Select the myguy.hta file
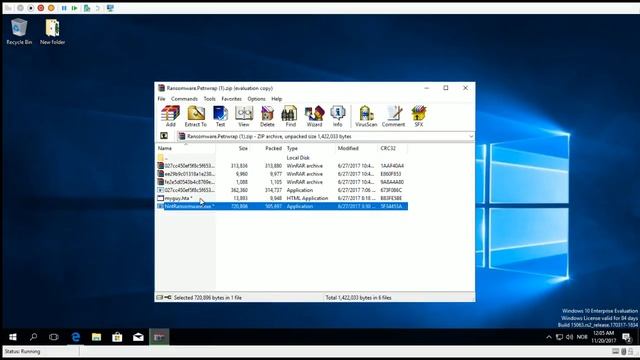 pos(282,198)
